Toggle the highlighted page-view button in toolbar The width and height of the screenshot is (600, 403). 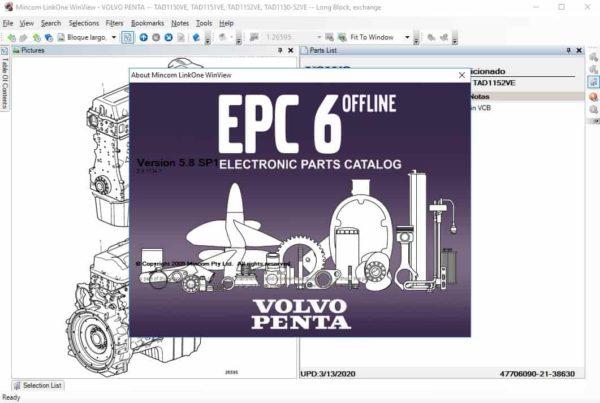(127, 37)
